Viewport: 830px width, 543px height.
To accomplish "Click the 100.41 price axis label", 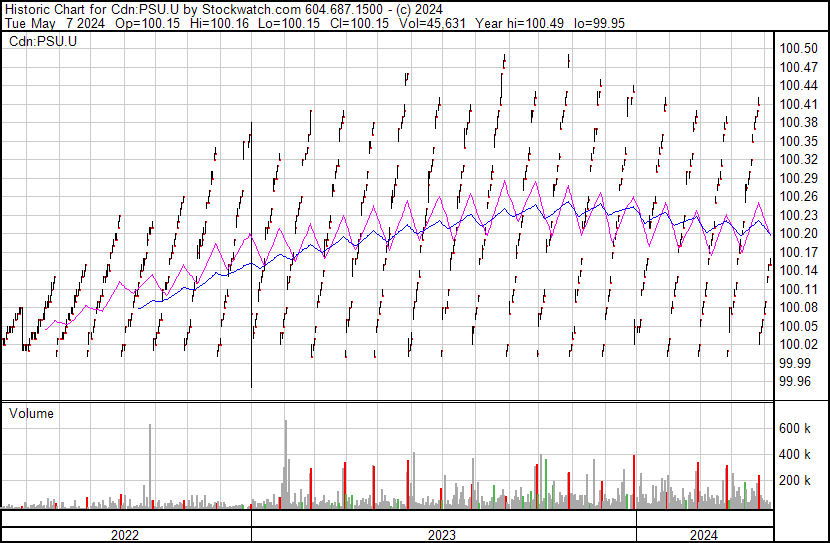I will click(798, 104).
